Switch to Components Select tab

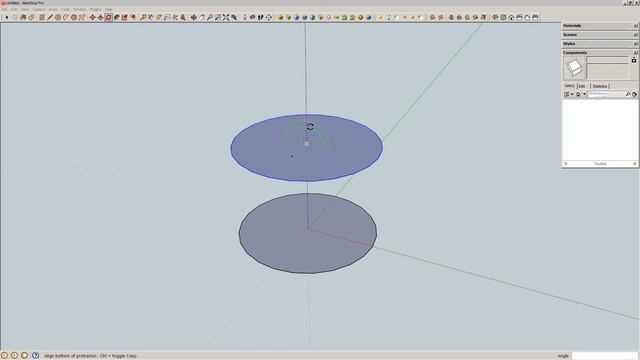pyautogui.click(x=569, y=86)
